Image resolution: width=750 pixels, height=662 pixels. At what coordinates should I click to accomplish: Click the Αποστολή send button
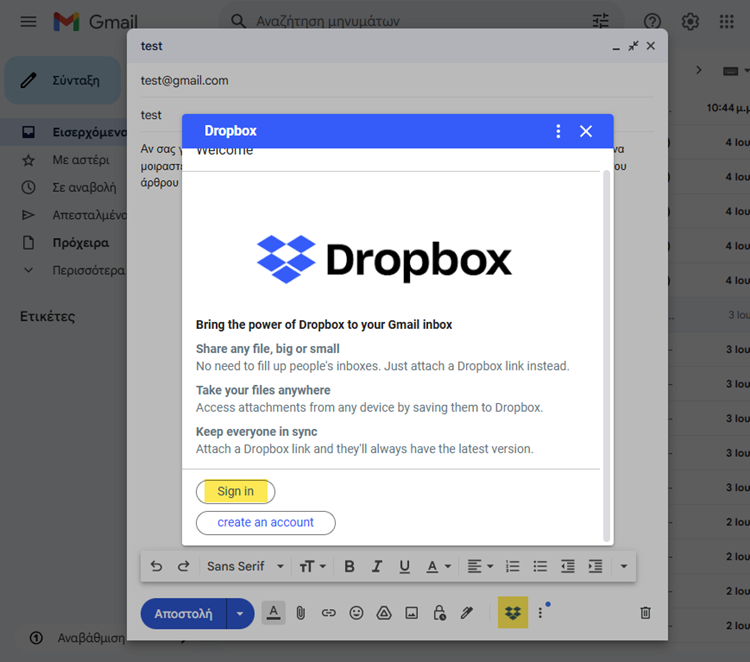(x=183, y=614)
